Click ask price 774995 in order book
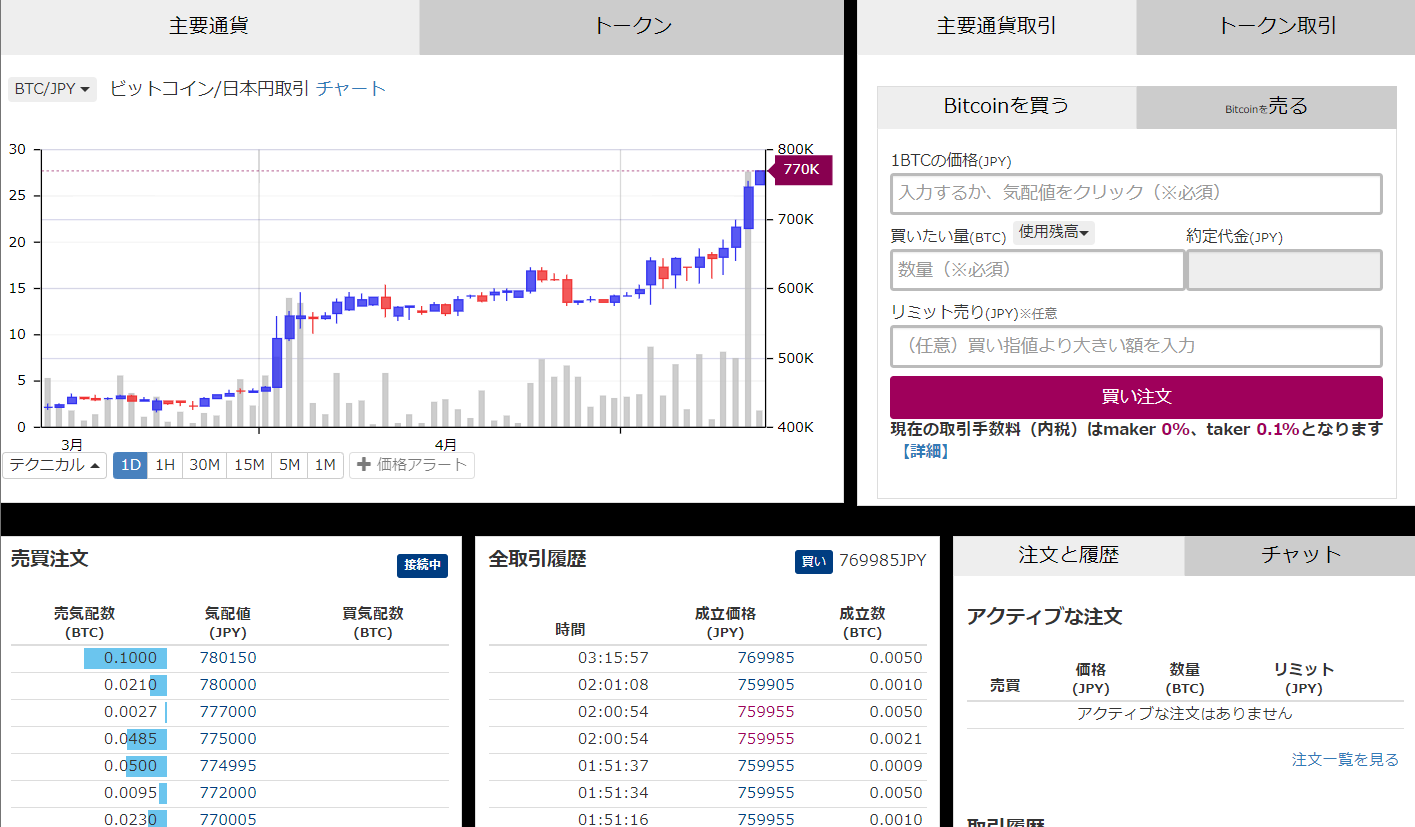Image resolution: width=1415 pixels, height=827 pixels. tap(228, 766)
